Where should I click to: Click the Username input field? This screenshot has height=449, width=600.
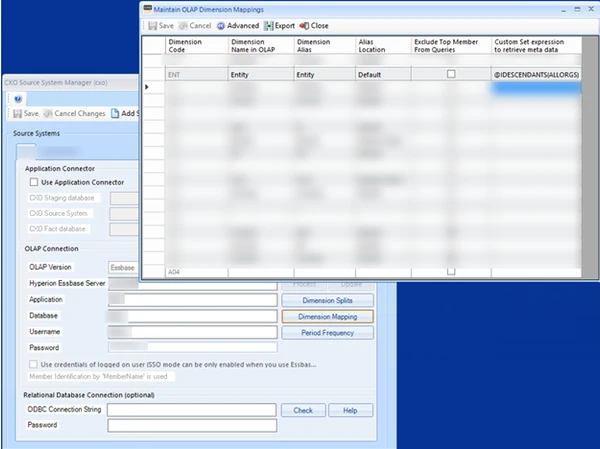click(193, 332)
